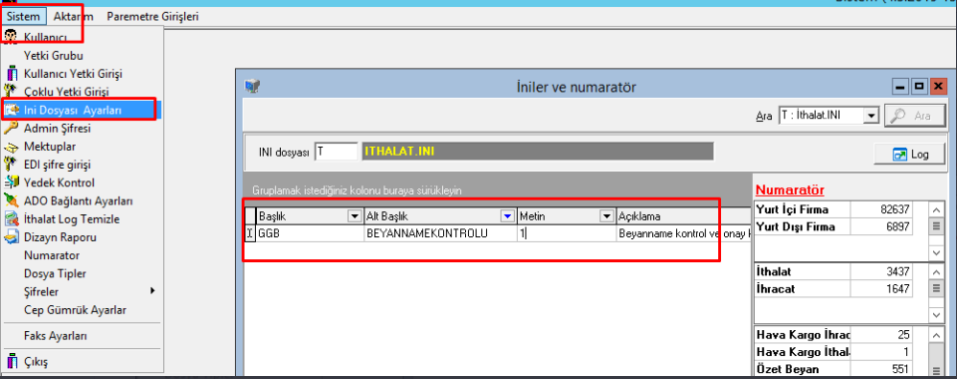Image resolution: width=957 pixels, height=379 pixels.
Task: Open the Alt Başlık column filter arrow
Action: point(507,216)
